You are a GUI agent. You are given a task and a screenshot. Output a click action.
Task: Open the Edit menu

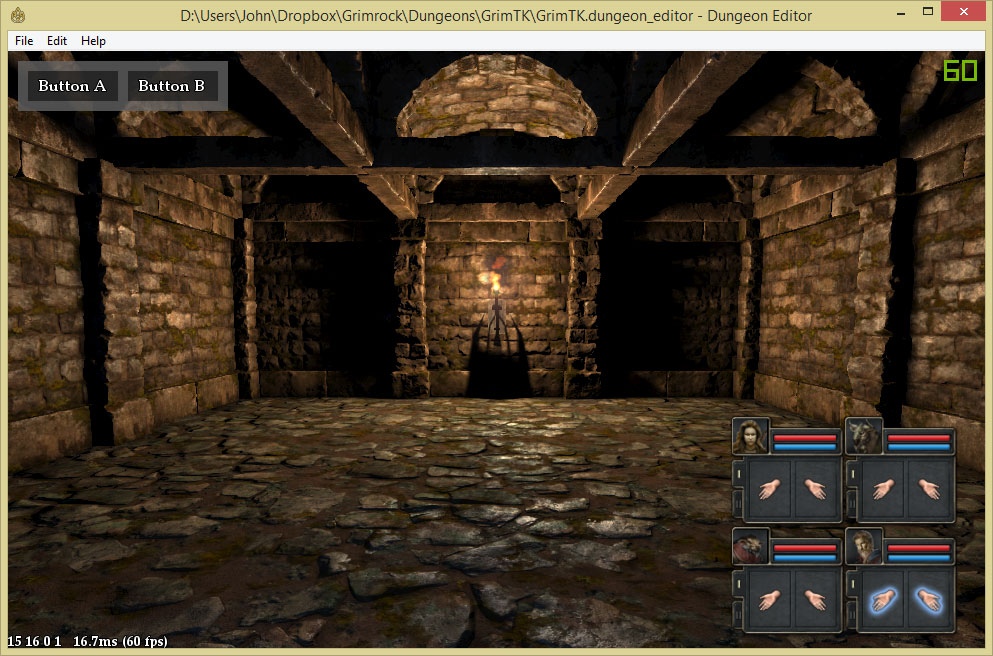[56, 41]
